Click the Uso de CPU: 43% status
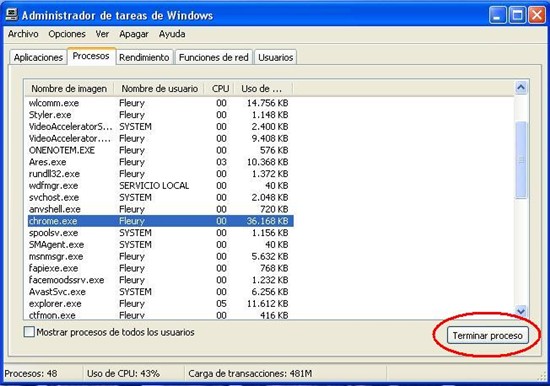550x386 pixels. [x=123, y=373]
